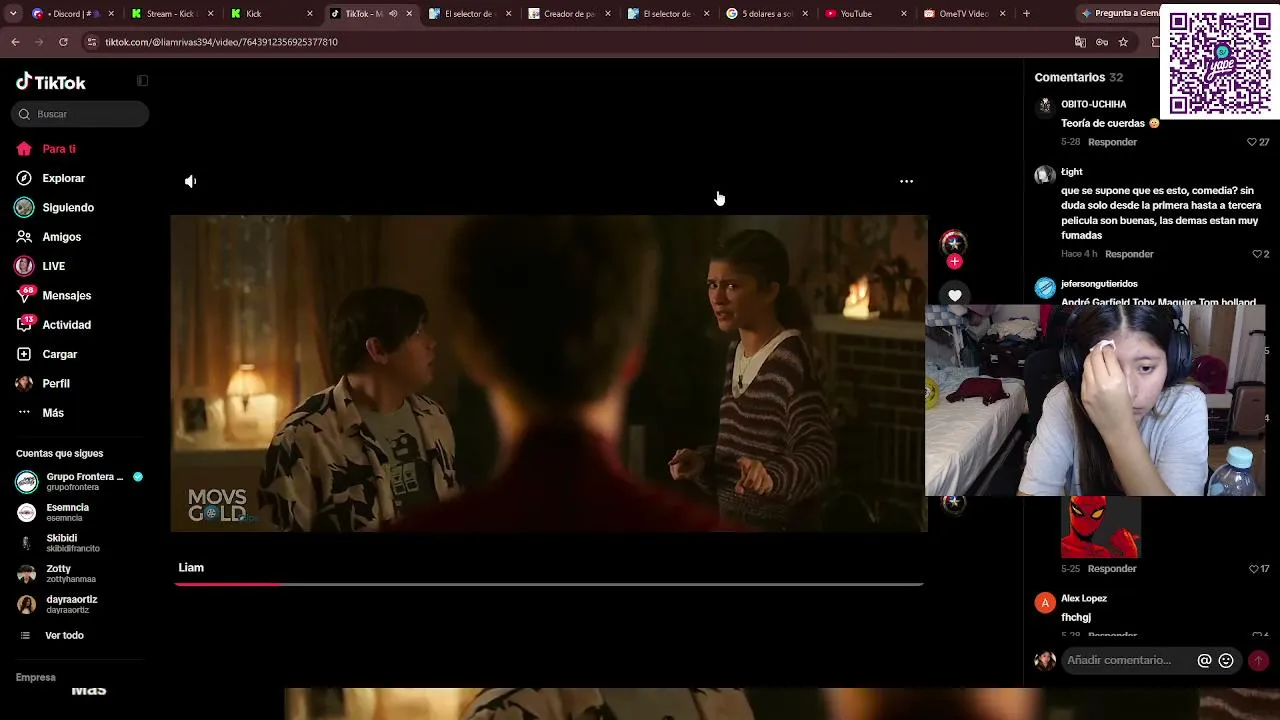Image resolution: width=1280 pixels, height=720 pixels.
Task: Open Esemncia account
Action: (66, 512)
